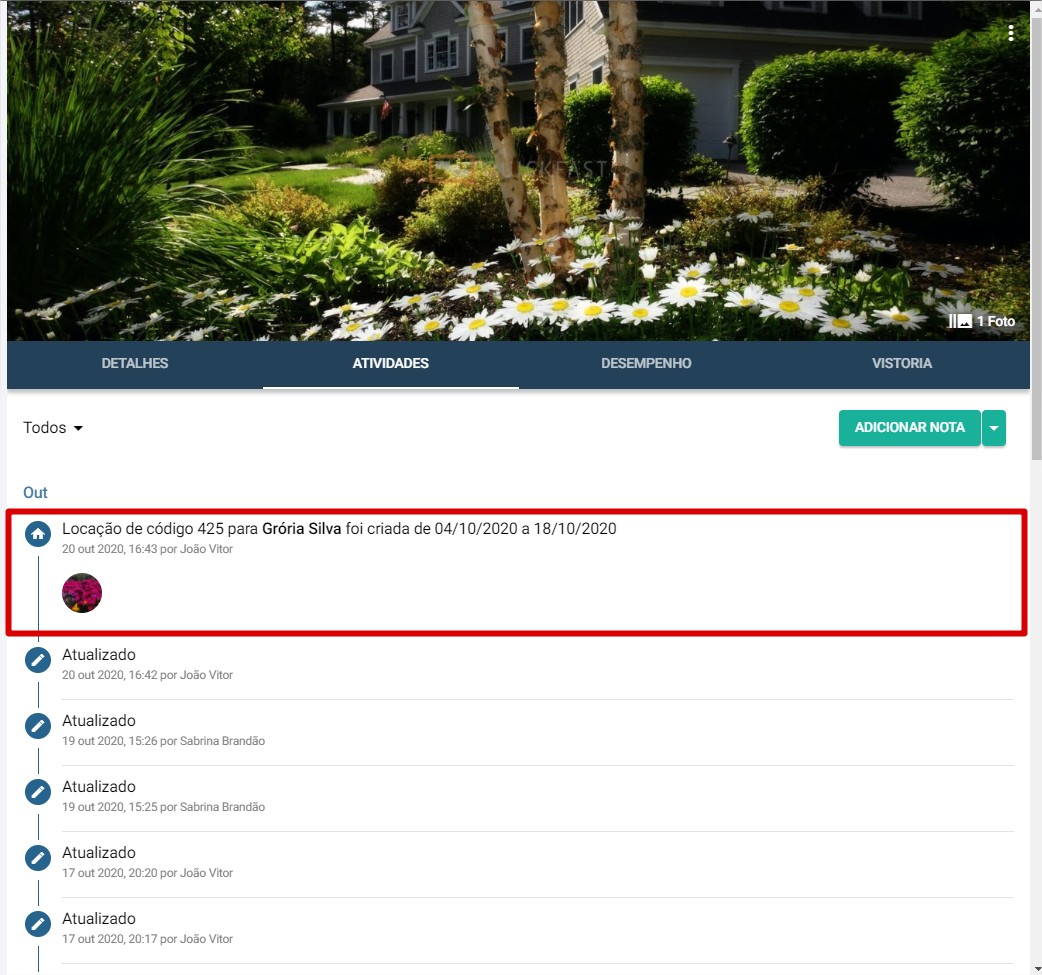Click pencil icon for update at 20:17
1042x975 pixels.
(x=38, y=924)
